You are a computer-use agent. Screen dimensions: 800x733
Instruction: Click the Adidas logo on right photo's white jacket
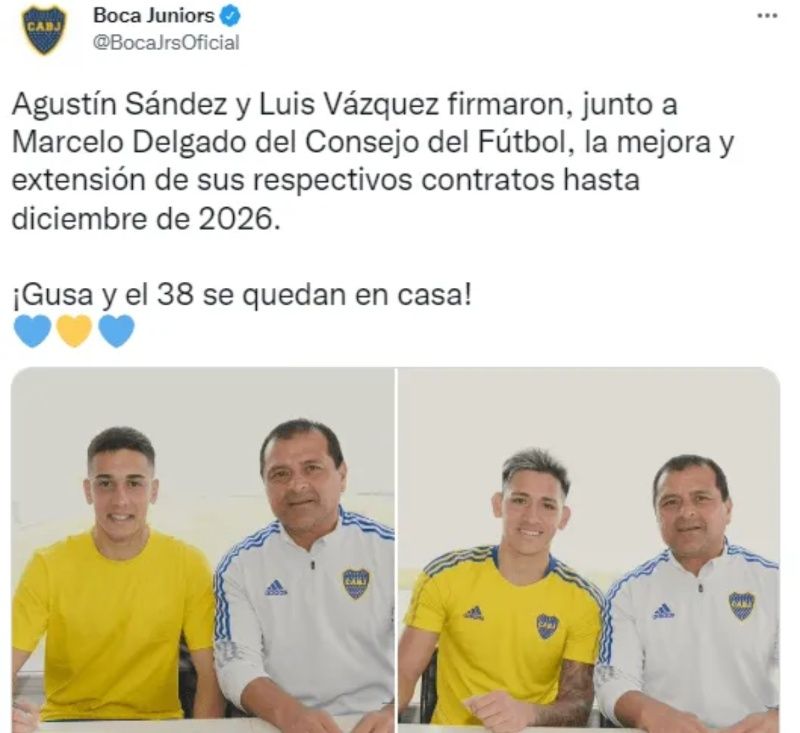pos(663,611)
